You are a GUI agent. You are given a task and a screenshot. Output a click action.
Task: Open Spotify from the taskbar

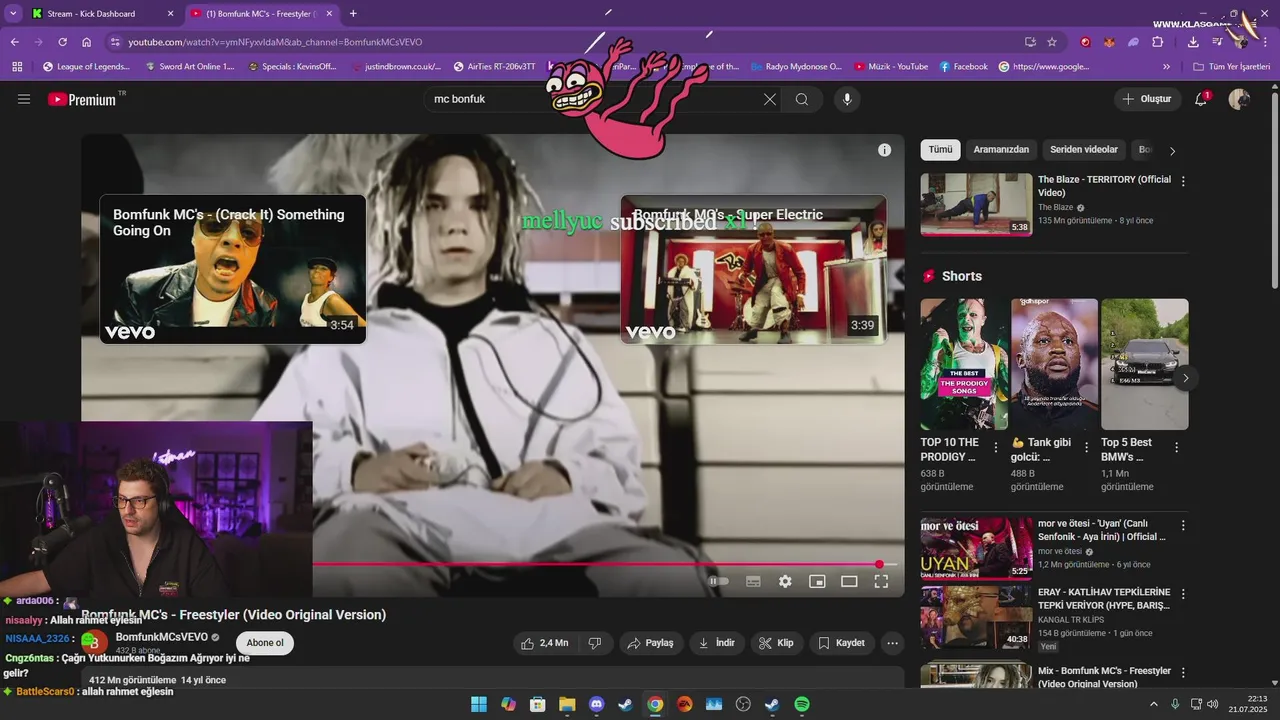(802, 704)
